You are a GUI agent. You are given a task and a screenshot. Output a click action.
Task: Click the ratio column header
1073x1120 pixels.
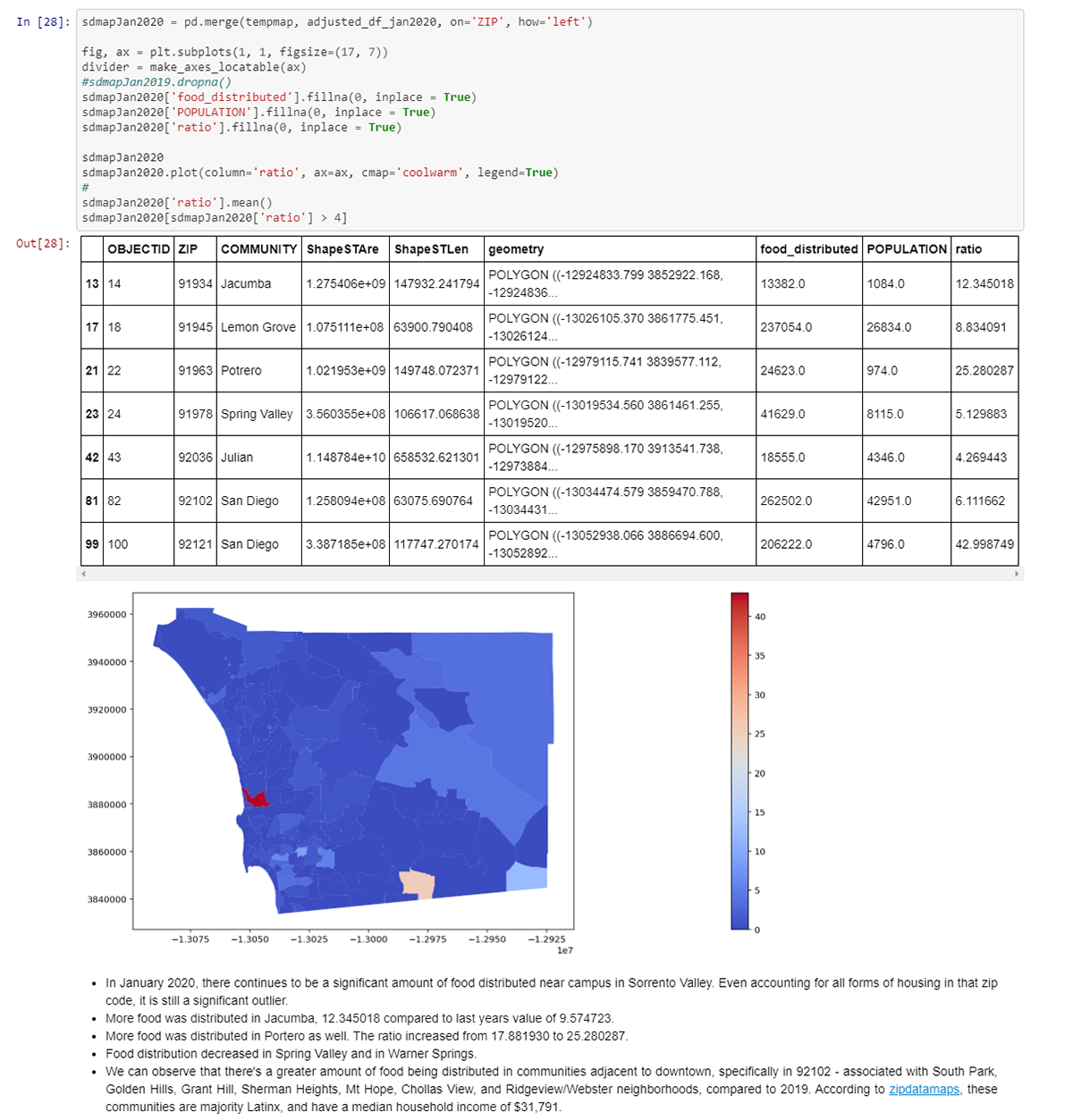(x=984, y=249)
